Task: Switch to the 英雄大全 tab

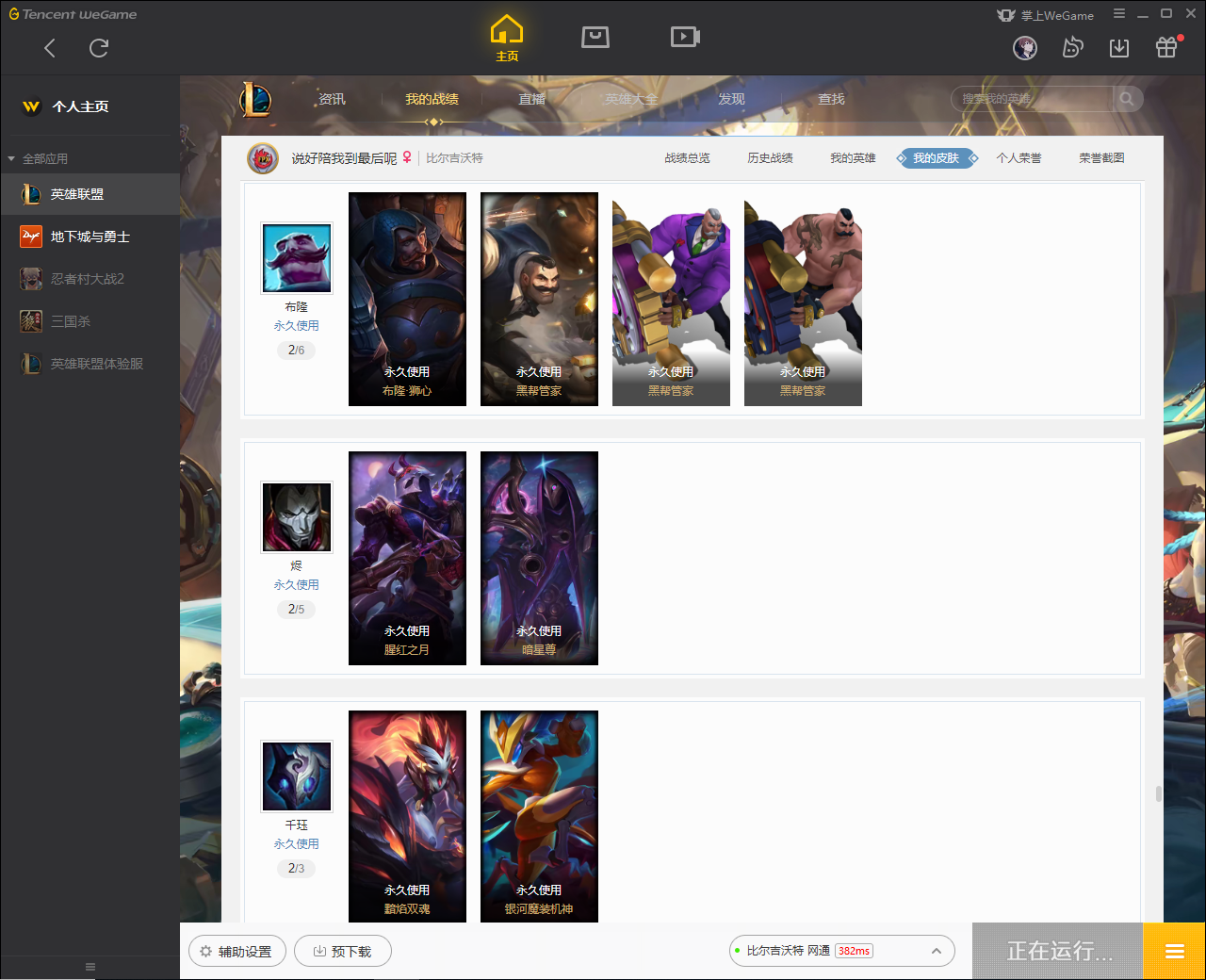Action: point(631,99)
